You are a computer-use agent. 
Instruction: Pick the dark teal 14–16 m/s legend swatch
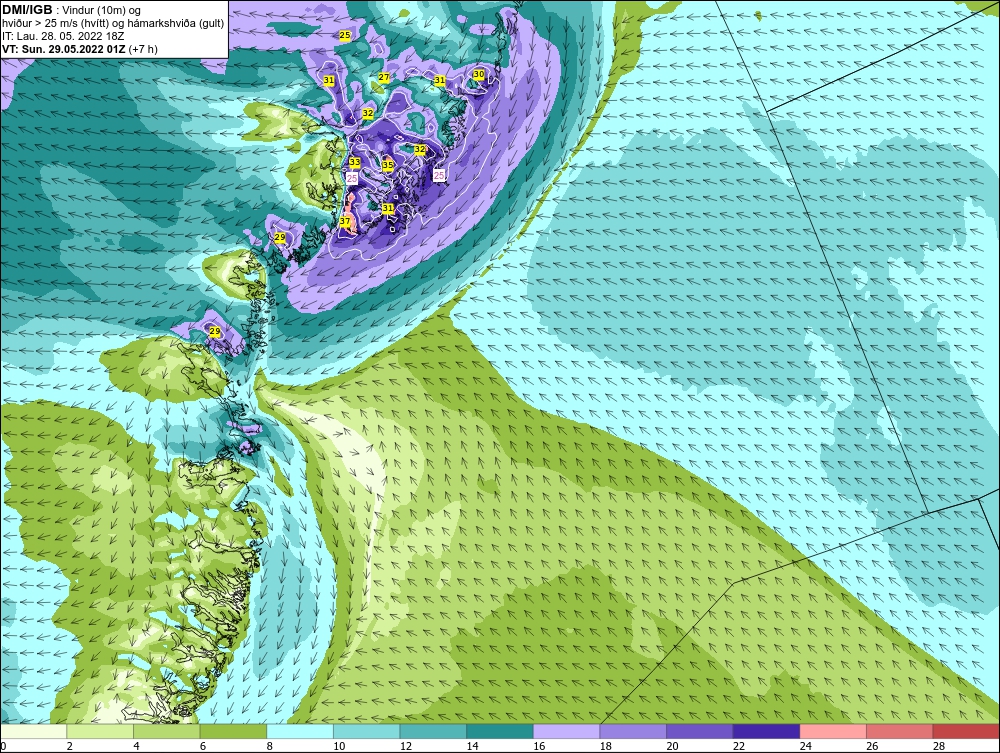(x=499, y=731)
